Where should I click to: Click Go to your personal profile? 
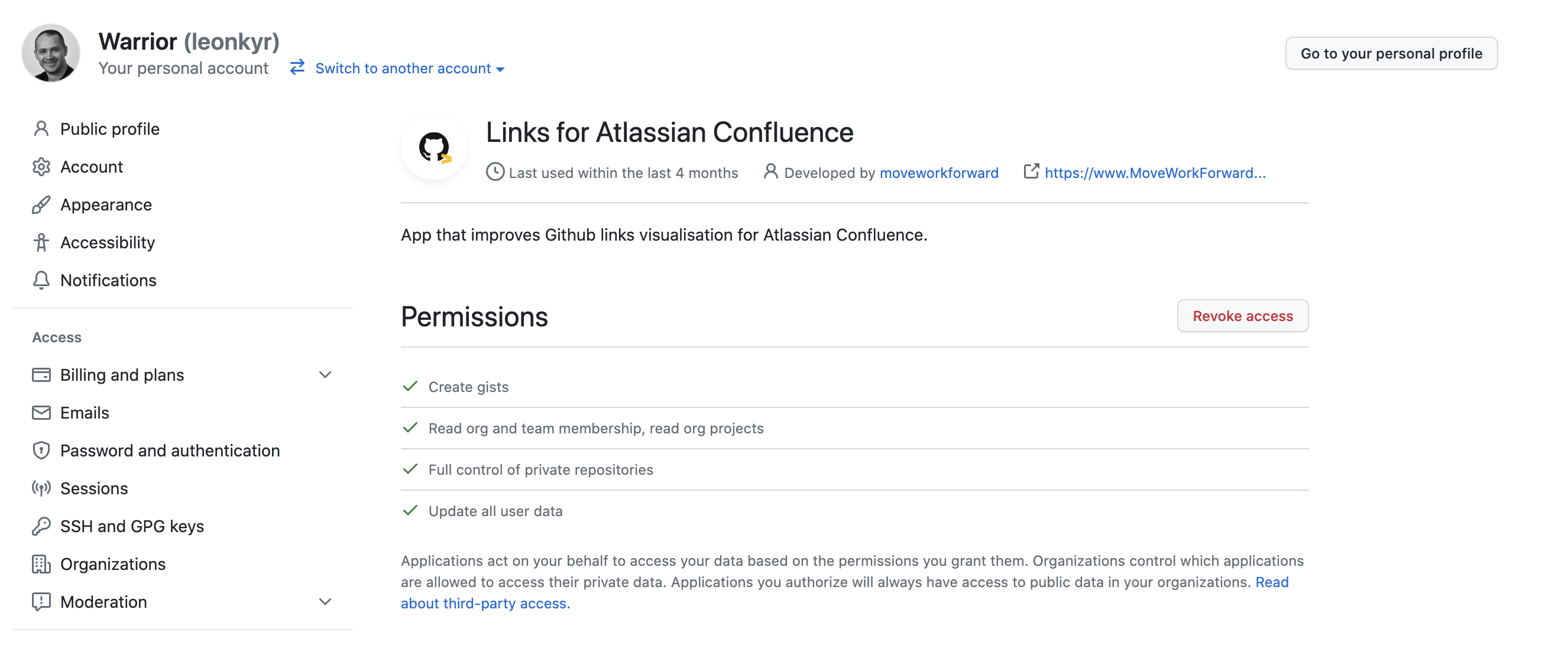pos(1391,54)
